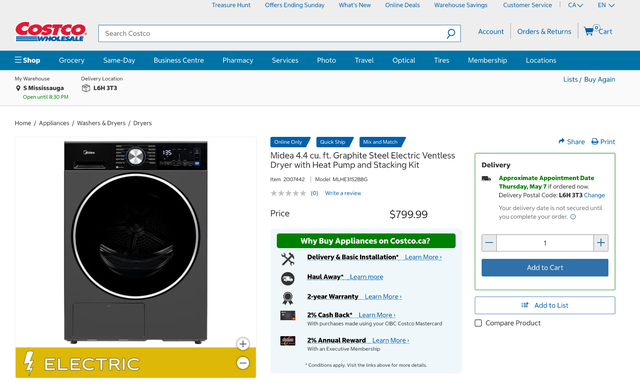Open the Business Centre menu
This screenshot has height=385, width=640.
point(179,60)
